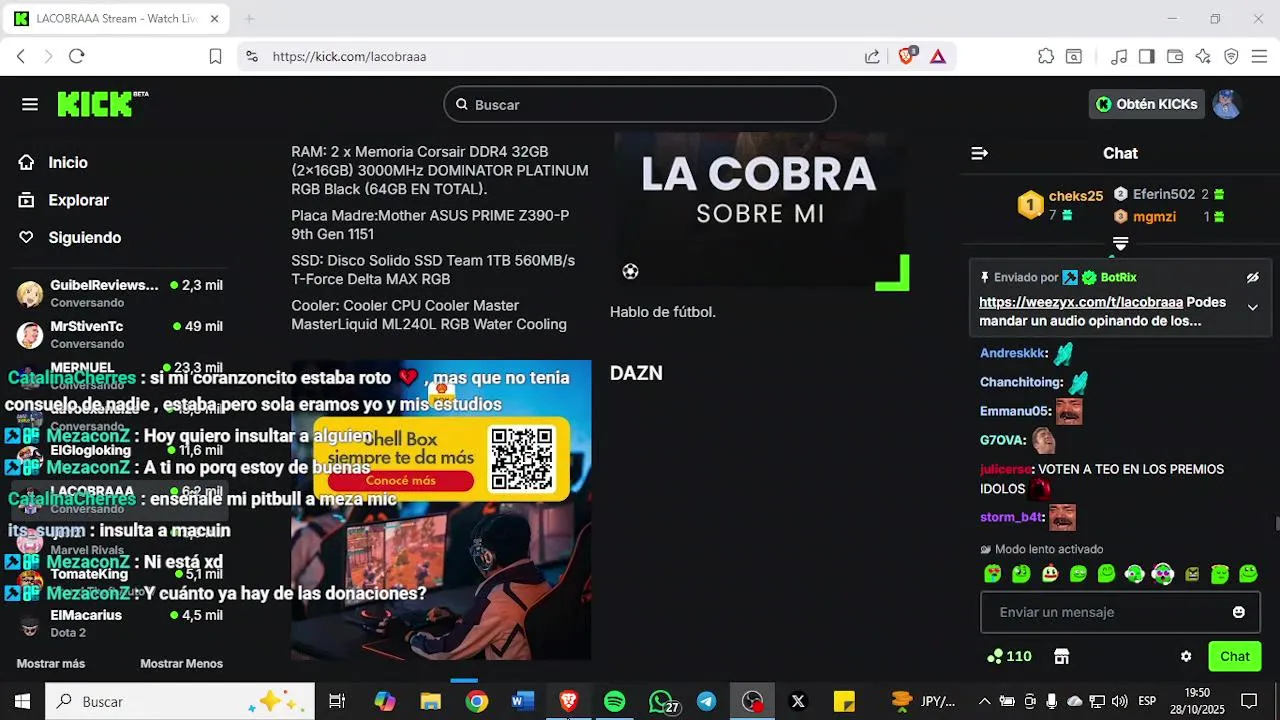This screenshot has height=720, width=1280.
Task: Click Mostrar más link
Action: [51, 664]
